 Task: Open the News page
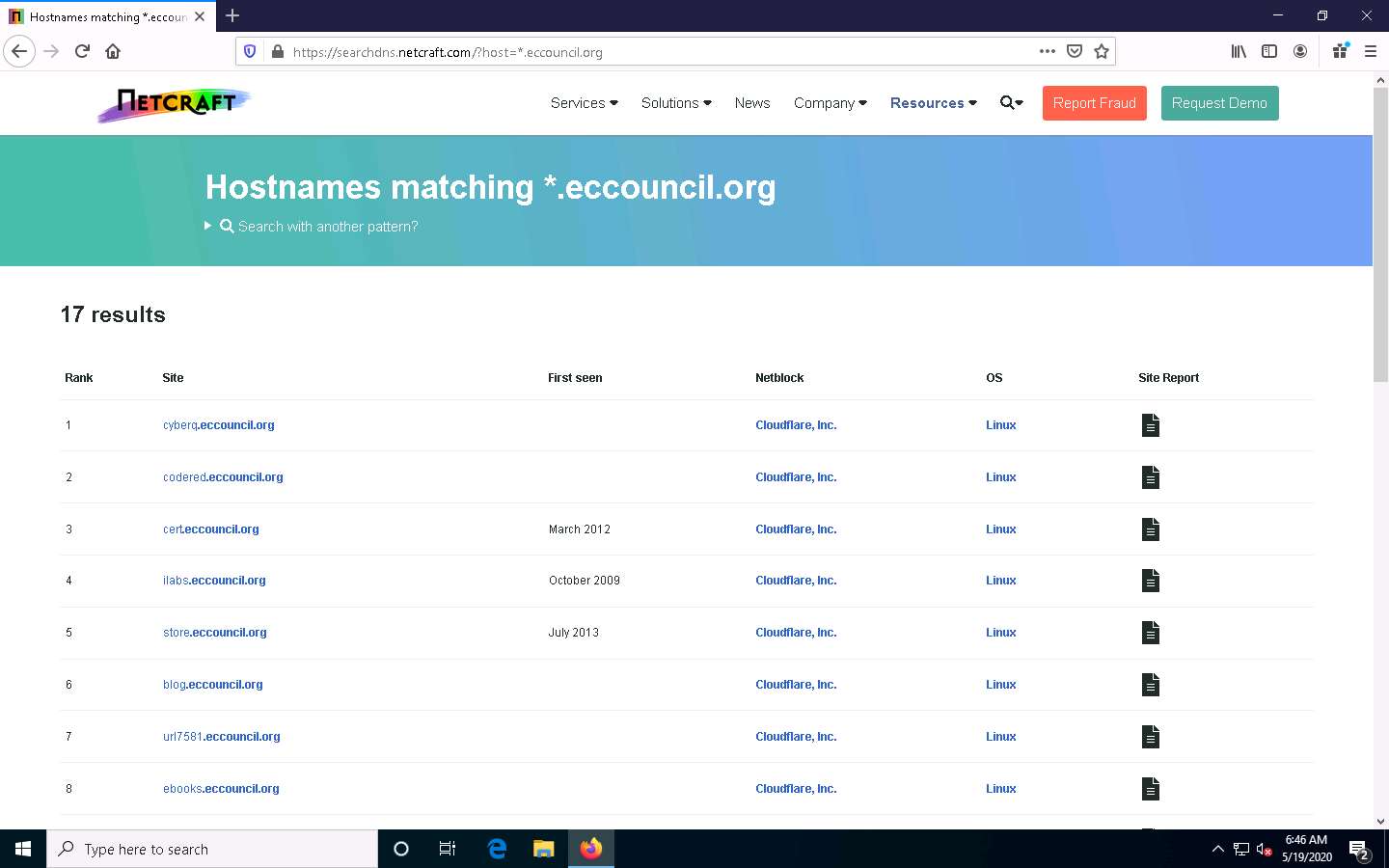click(752, 103)
